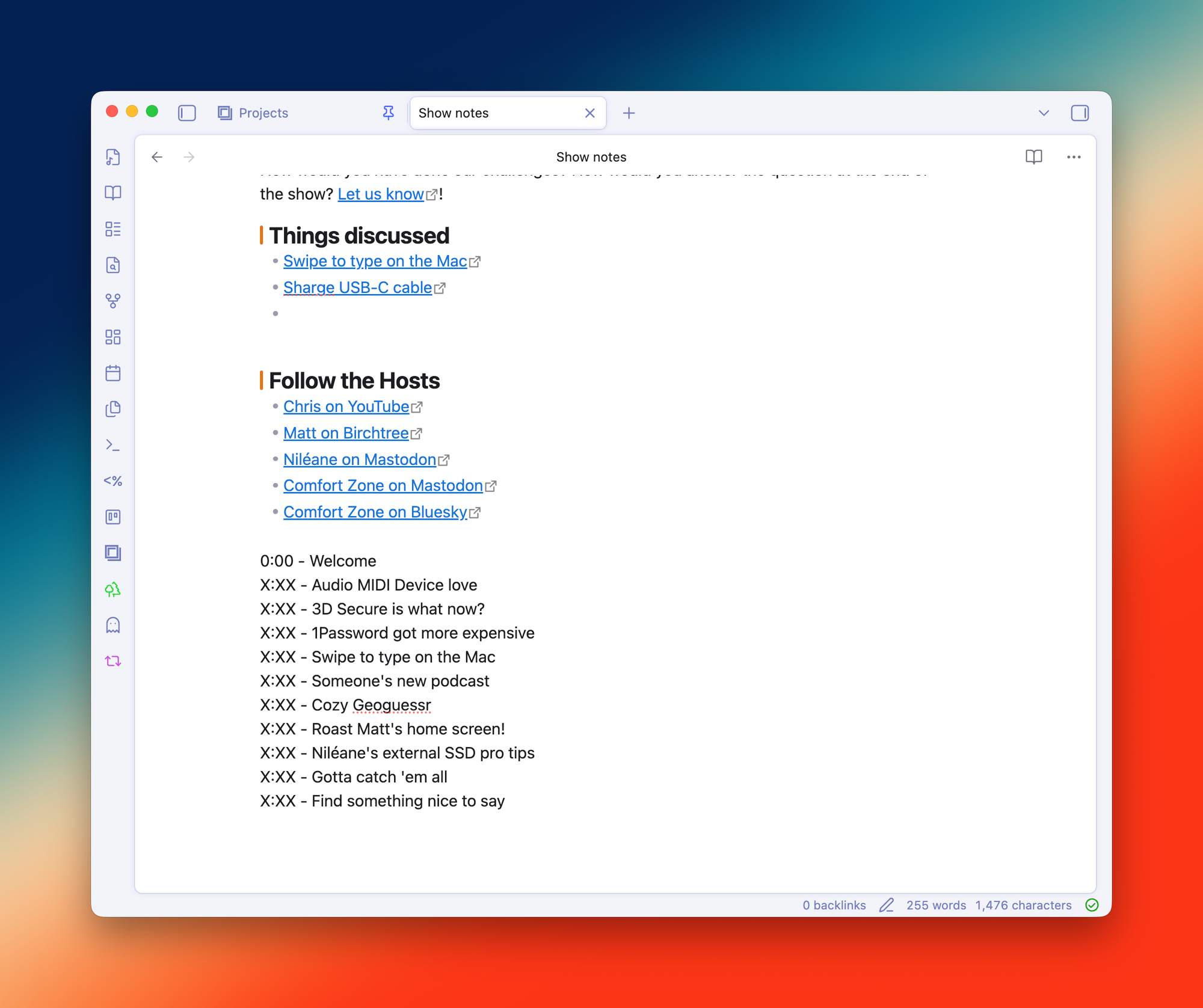The width and height of the screenshot is (1203, 1008).
Task: Click the templates percent icon in ribbon
Action: tap(113, 481)
